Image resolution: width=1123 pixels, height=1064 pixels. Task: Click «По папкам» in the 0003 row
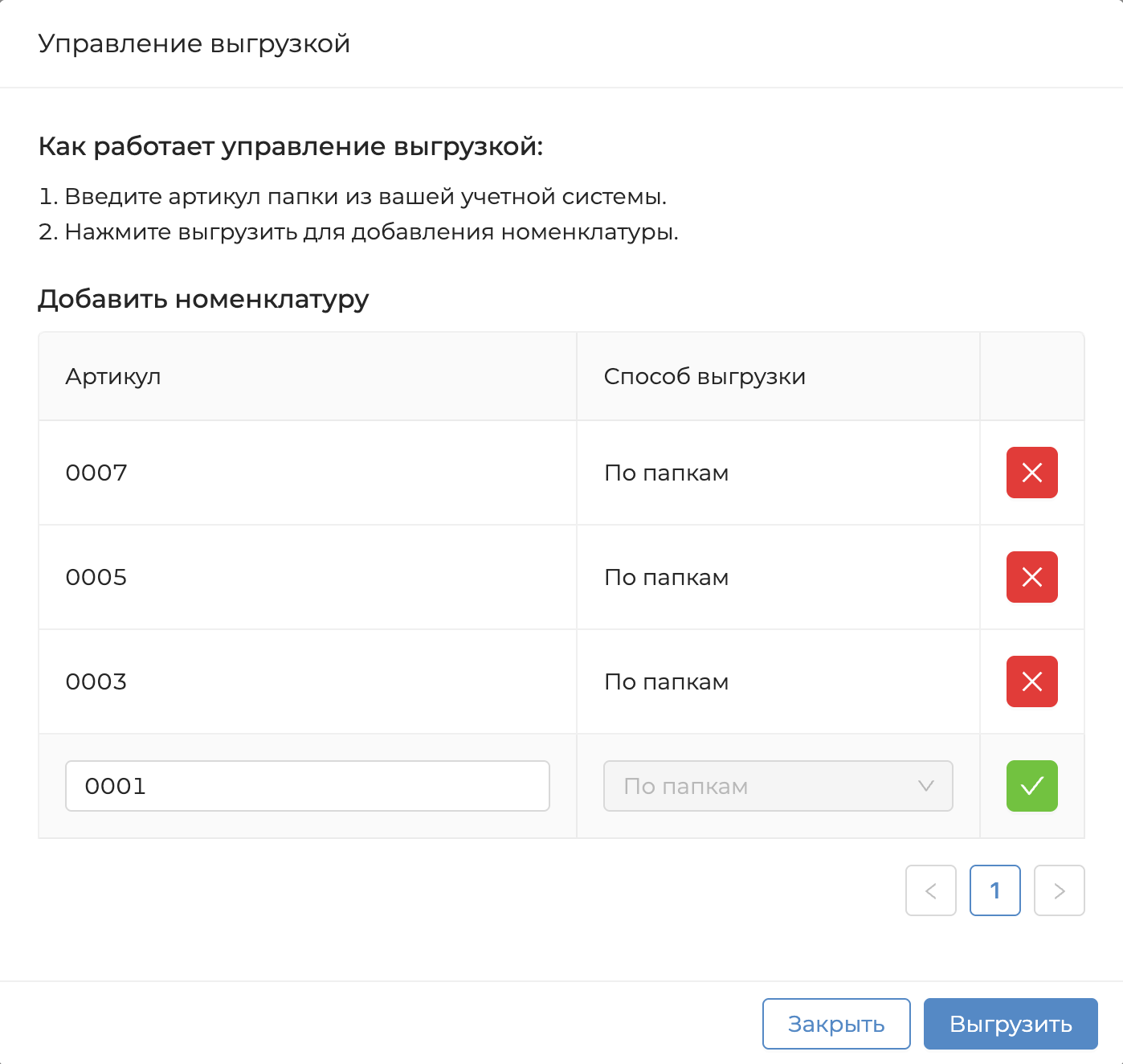(x=666, y=681)
